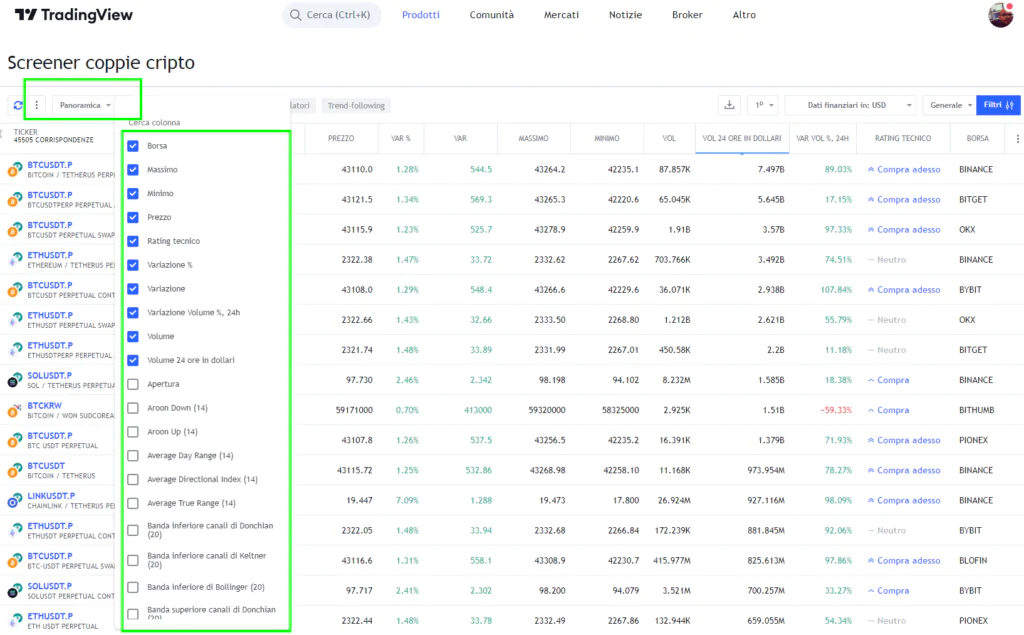Open the SOLUSDT.P link above SOL / TETHERUS
Image resolution: width=1024 pixels, height=635 pixels.
click(x=50, y=376)
